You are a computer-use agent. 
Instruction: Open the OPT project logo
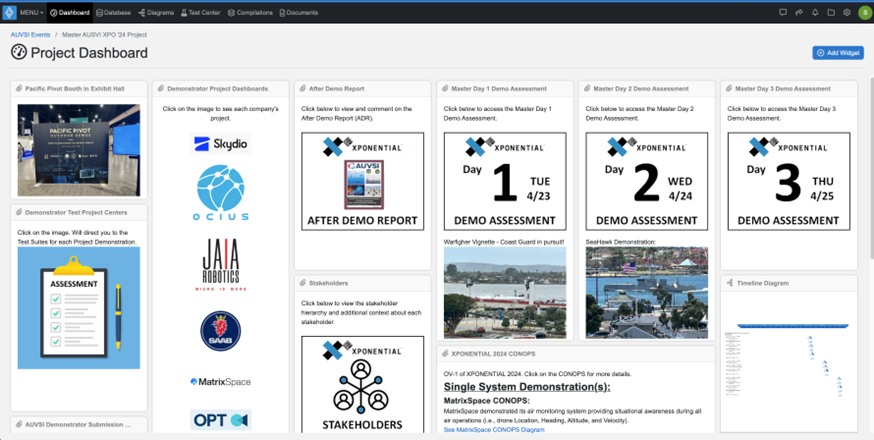point(221,420)
